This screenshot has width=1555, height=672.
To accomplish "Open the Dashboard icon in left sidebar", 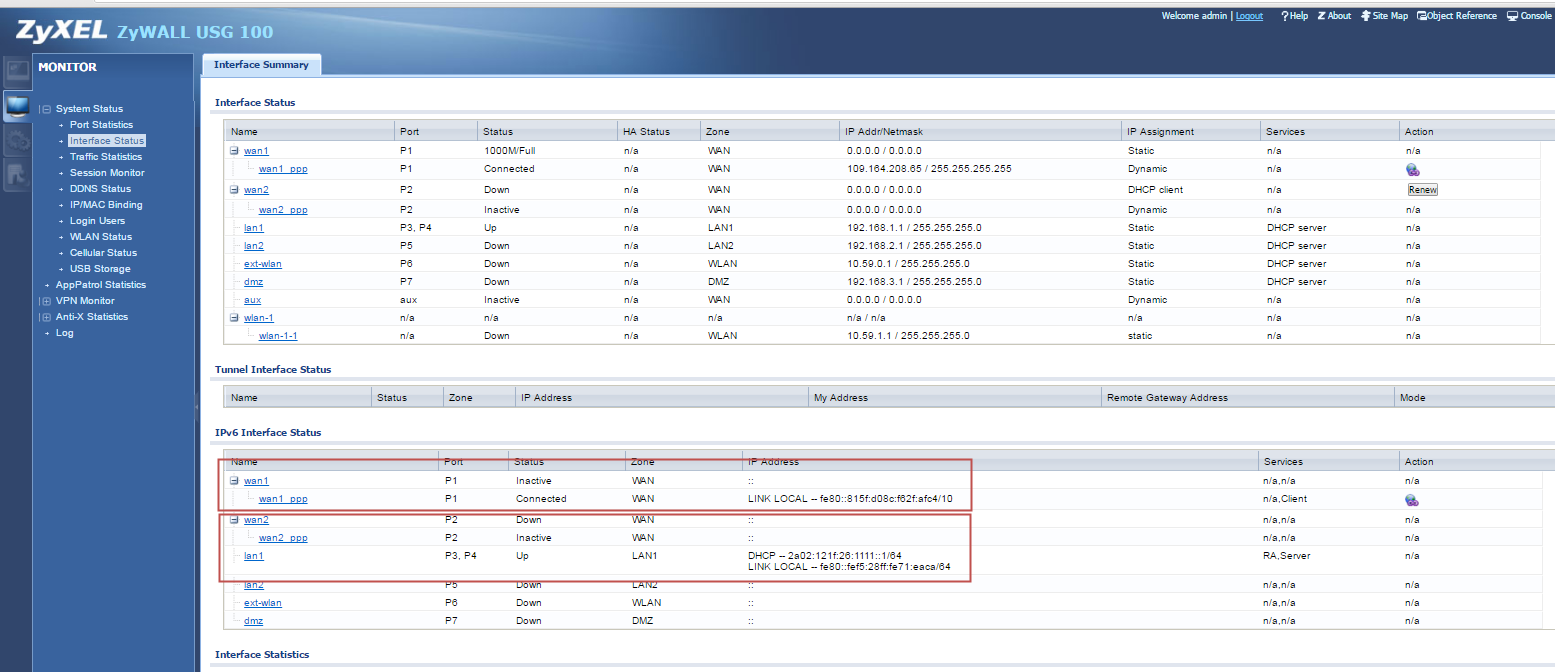I will coord(17,71).
